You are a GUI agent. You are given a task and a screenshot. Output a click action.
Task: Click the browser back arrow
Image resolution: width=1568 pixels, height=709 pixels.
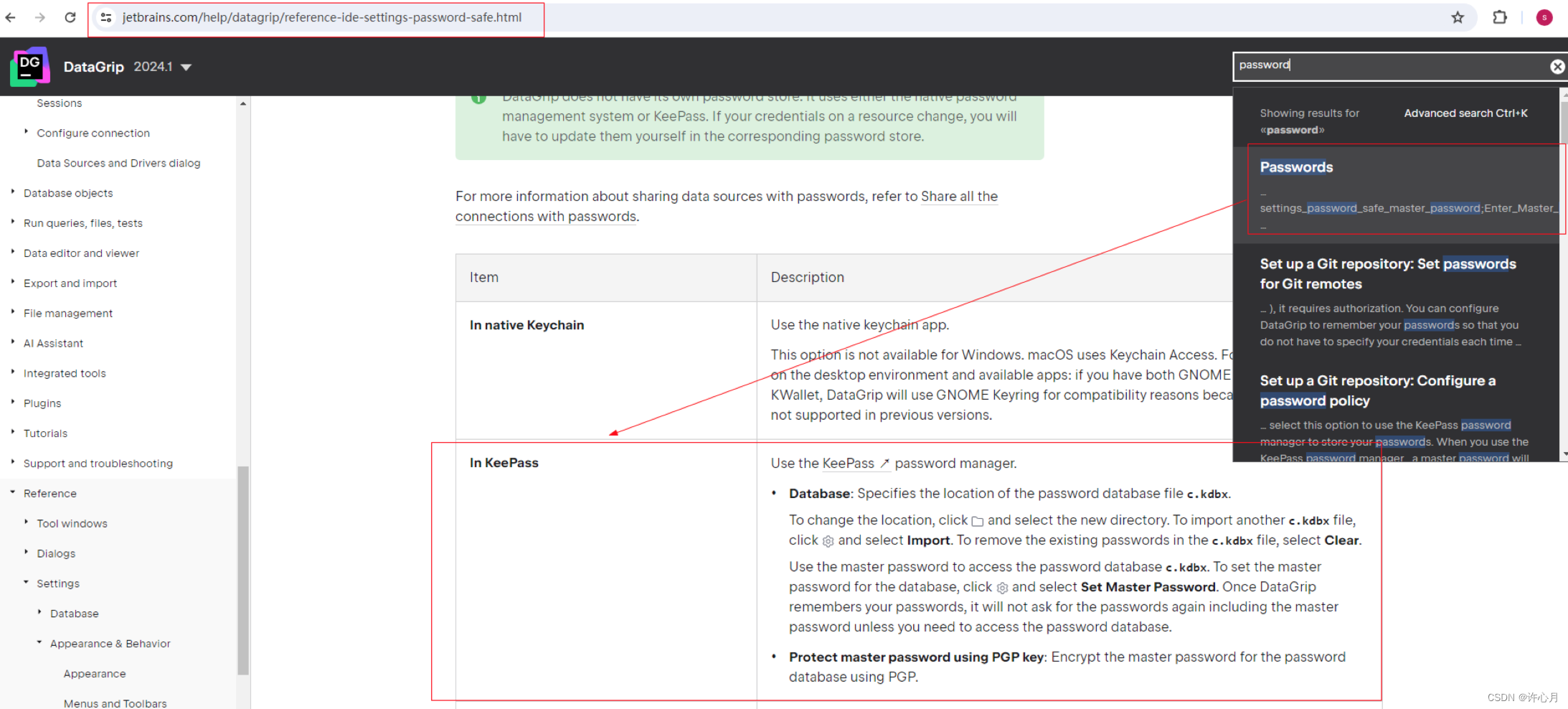[x=10, y=17]
